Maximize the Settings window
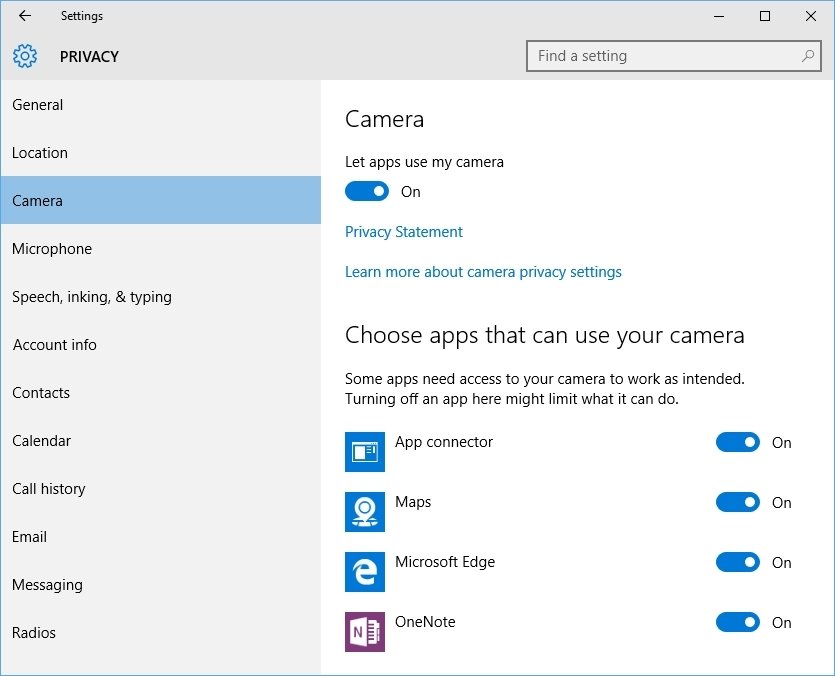The height and width of the screenshot is (676, 835). (765, 16)
